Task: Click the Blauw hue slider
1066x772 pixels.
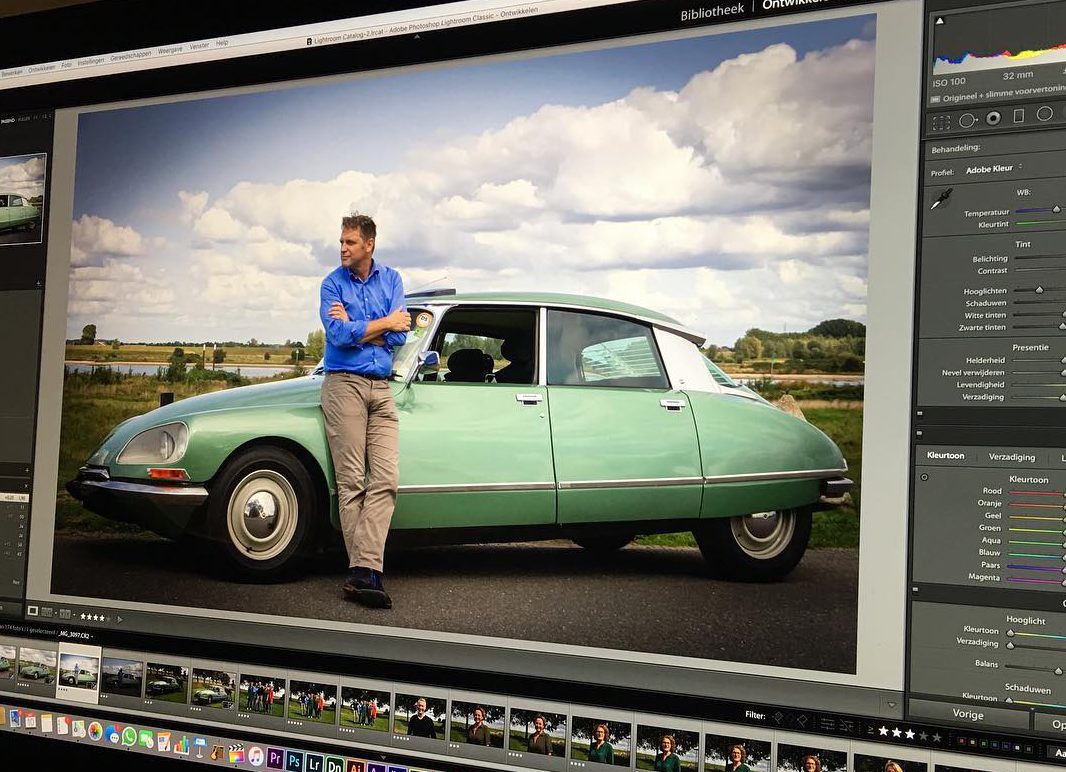Action: point(1036,554)
